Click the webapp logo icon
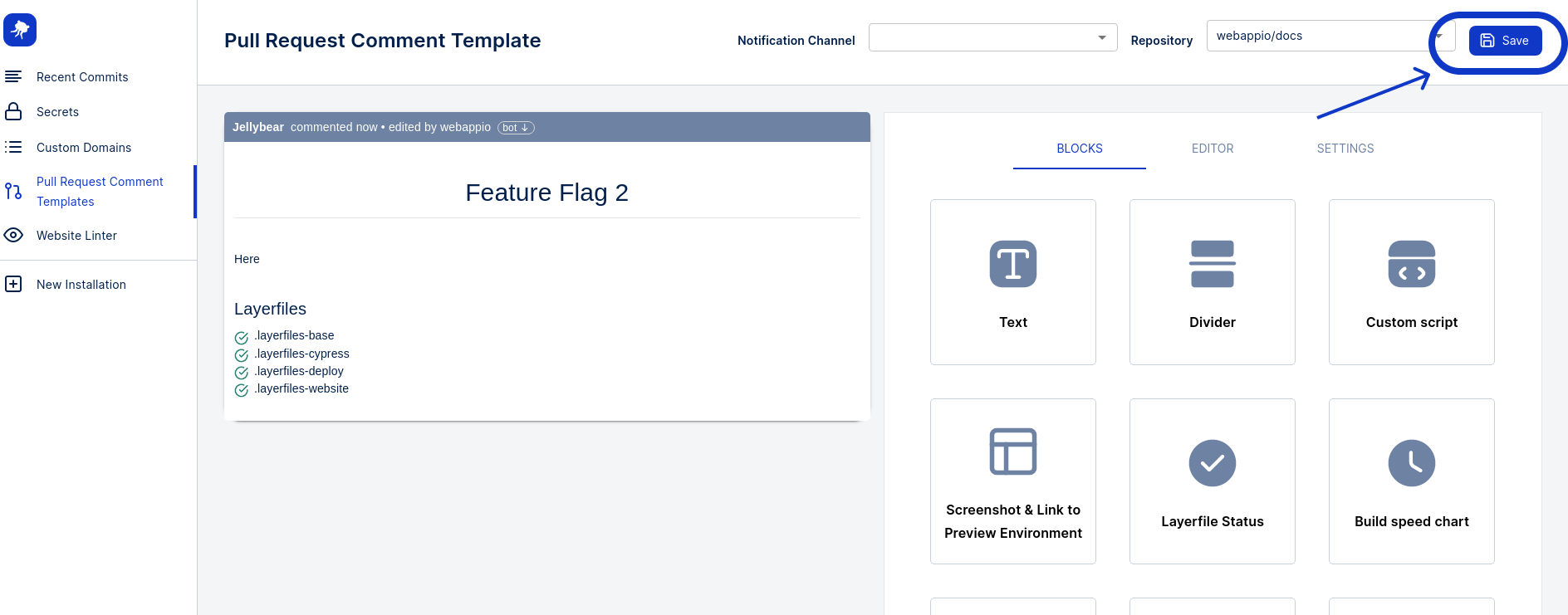Viewport: 1568px width, 615px height. point(20,30)
